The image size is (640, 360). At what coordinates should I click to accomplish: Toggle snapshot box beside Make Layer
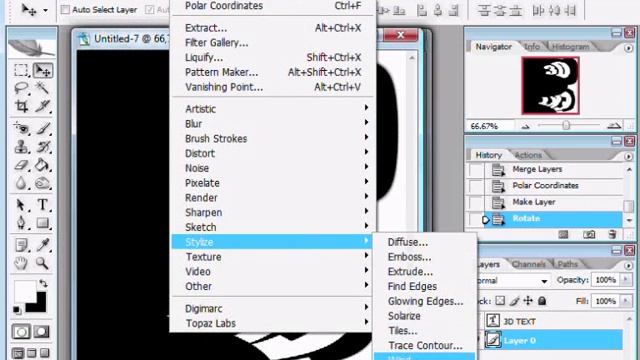[476, 202]
